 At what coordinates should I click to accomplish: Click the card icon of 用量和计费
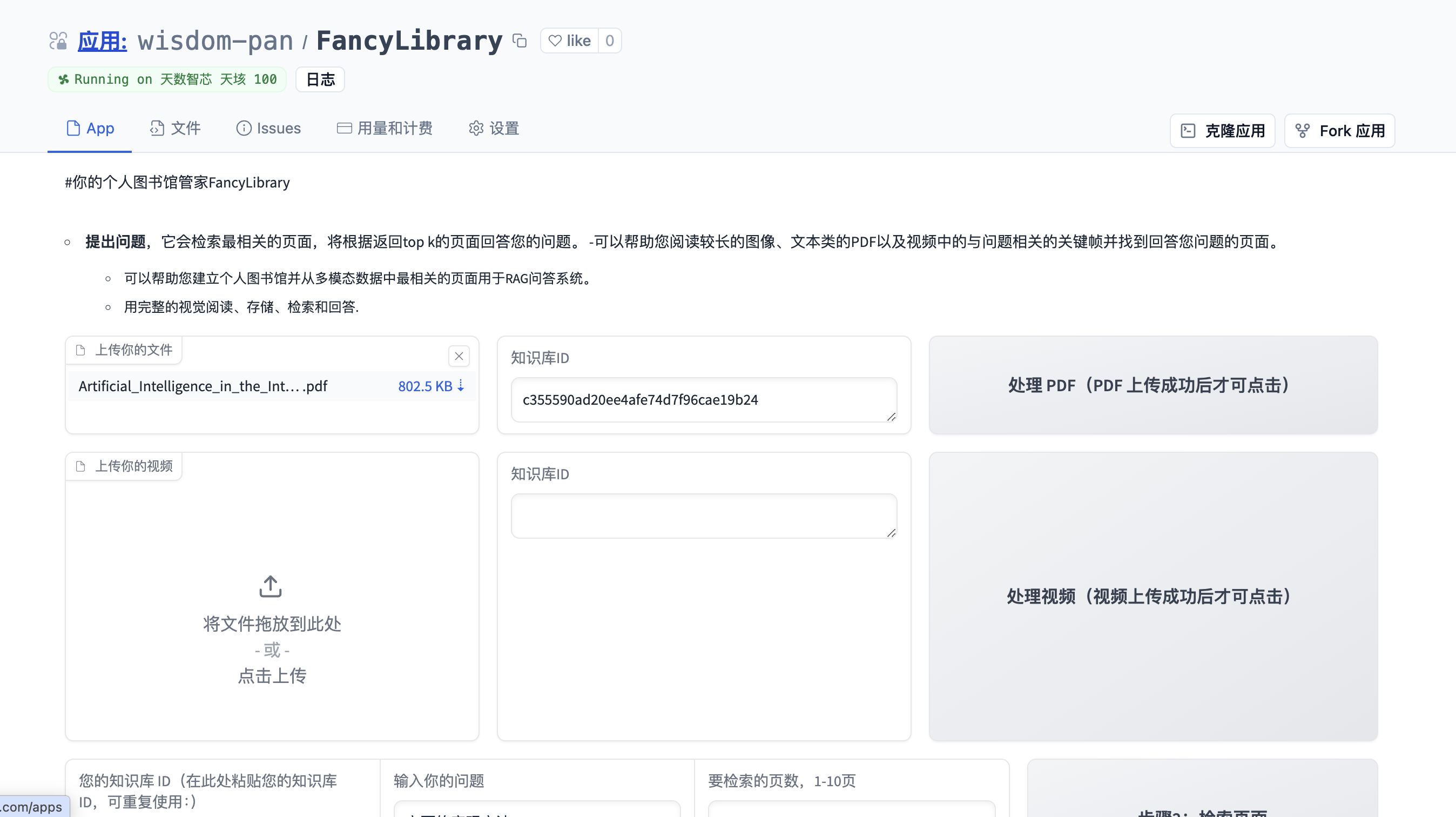click(x=344, y=129)
